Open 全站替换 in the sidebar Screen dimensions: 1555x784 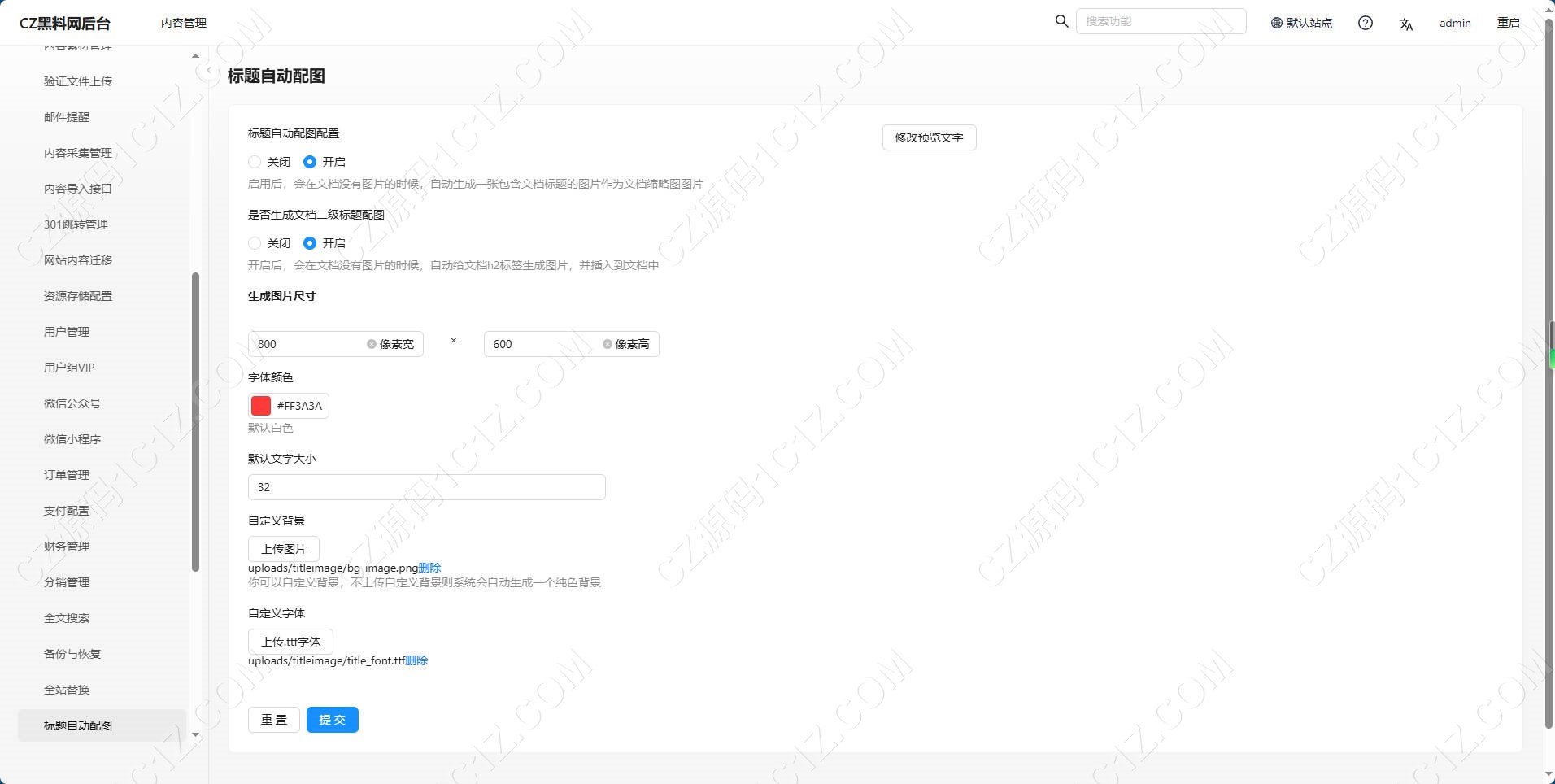point(67,690)
